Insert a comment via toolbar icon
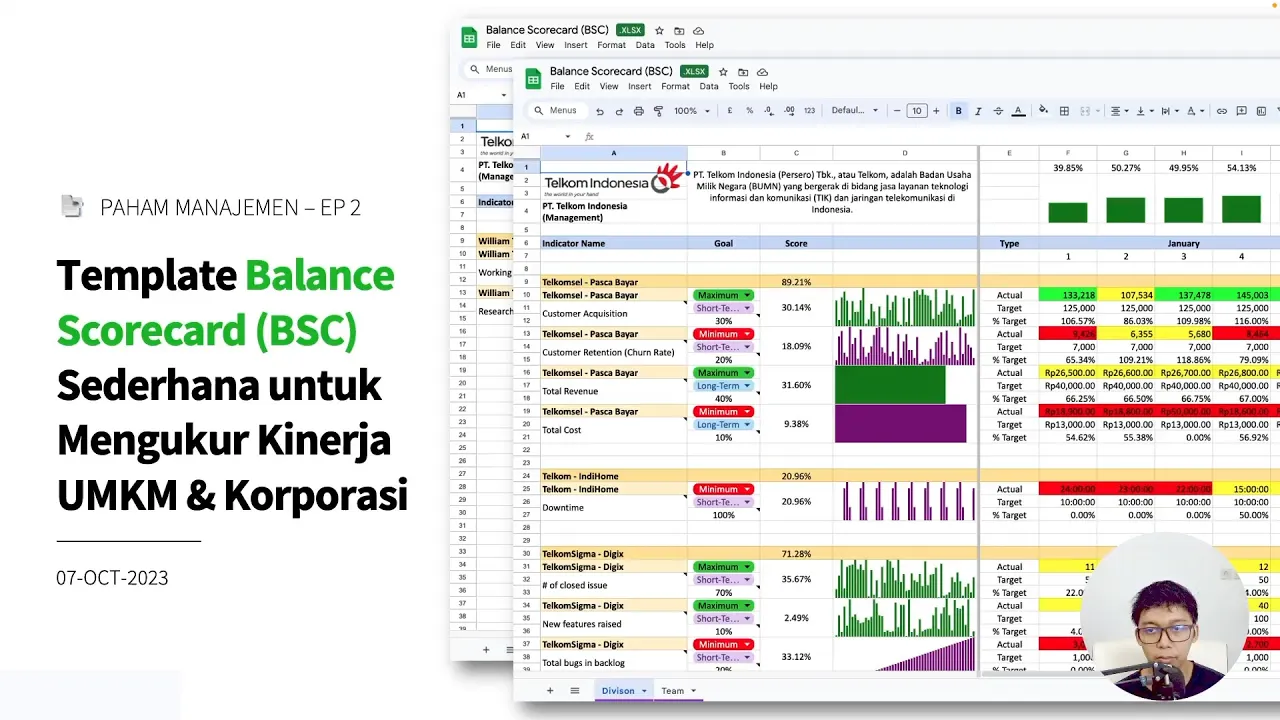Screen dimensions: 1280x720 click(1241, 111)
